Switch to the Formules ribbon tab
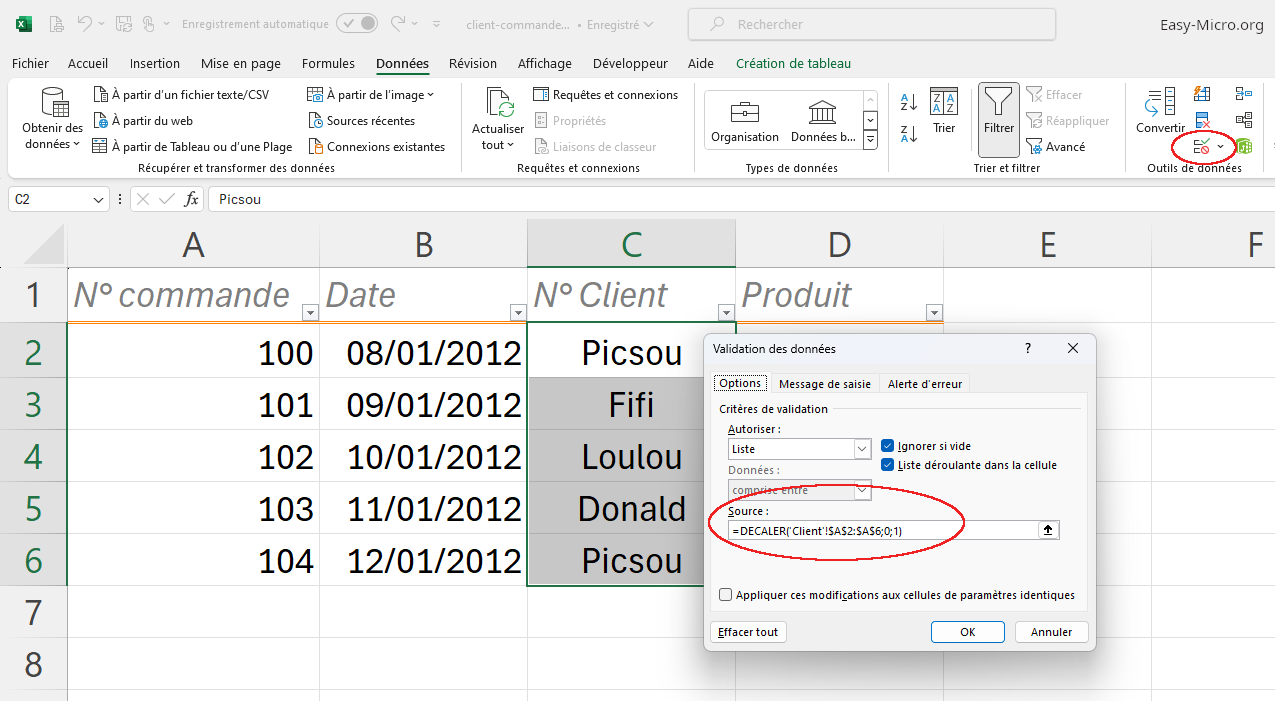Viewport: 1275px width, 701px height. pyautogui.click(x=328, y=63)
